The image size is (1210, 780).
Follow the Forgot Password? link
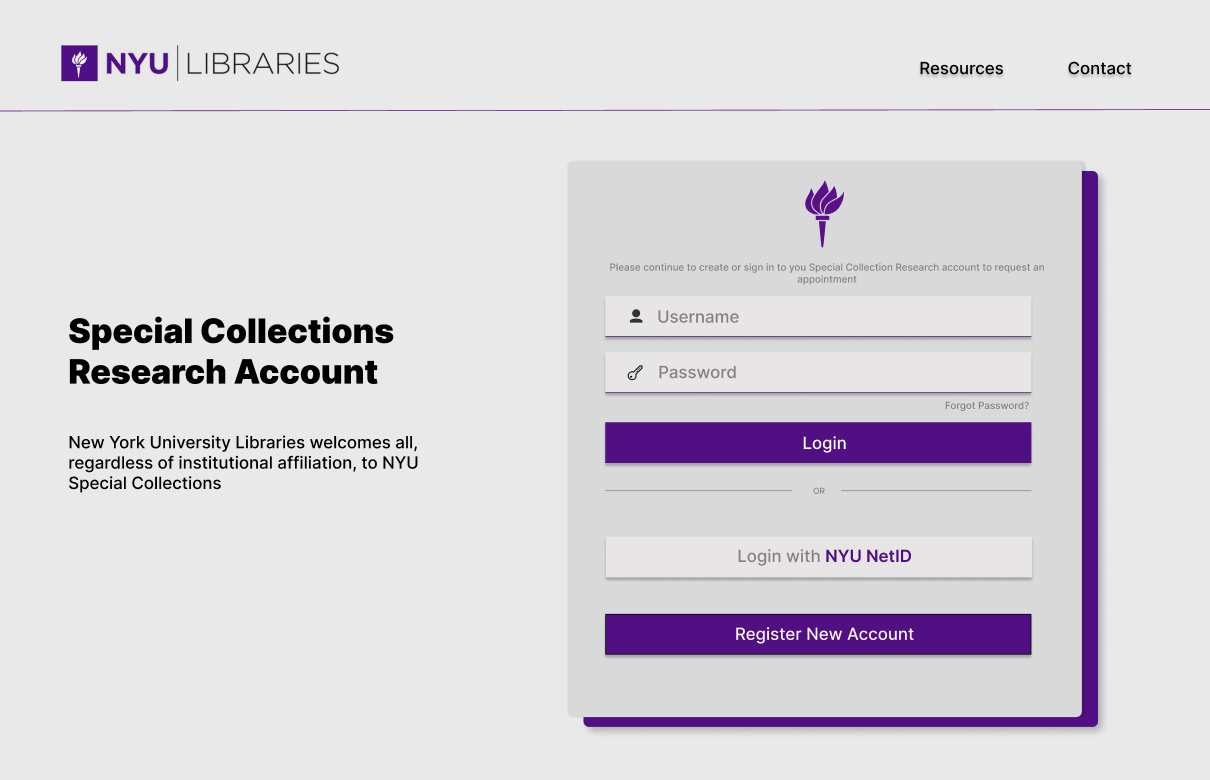(987, 406)
